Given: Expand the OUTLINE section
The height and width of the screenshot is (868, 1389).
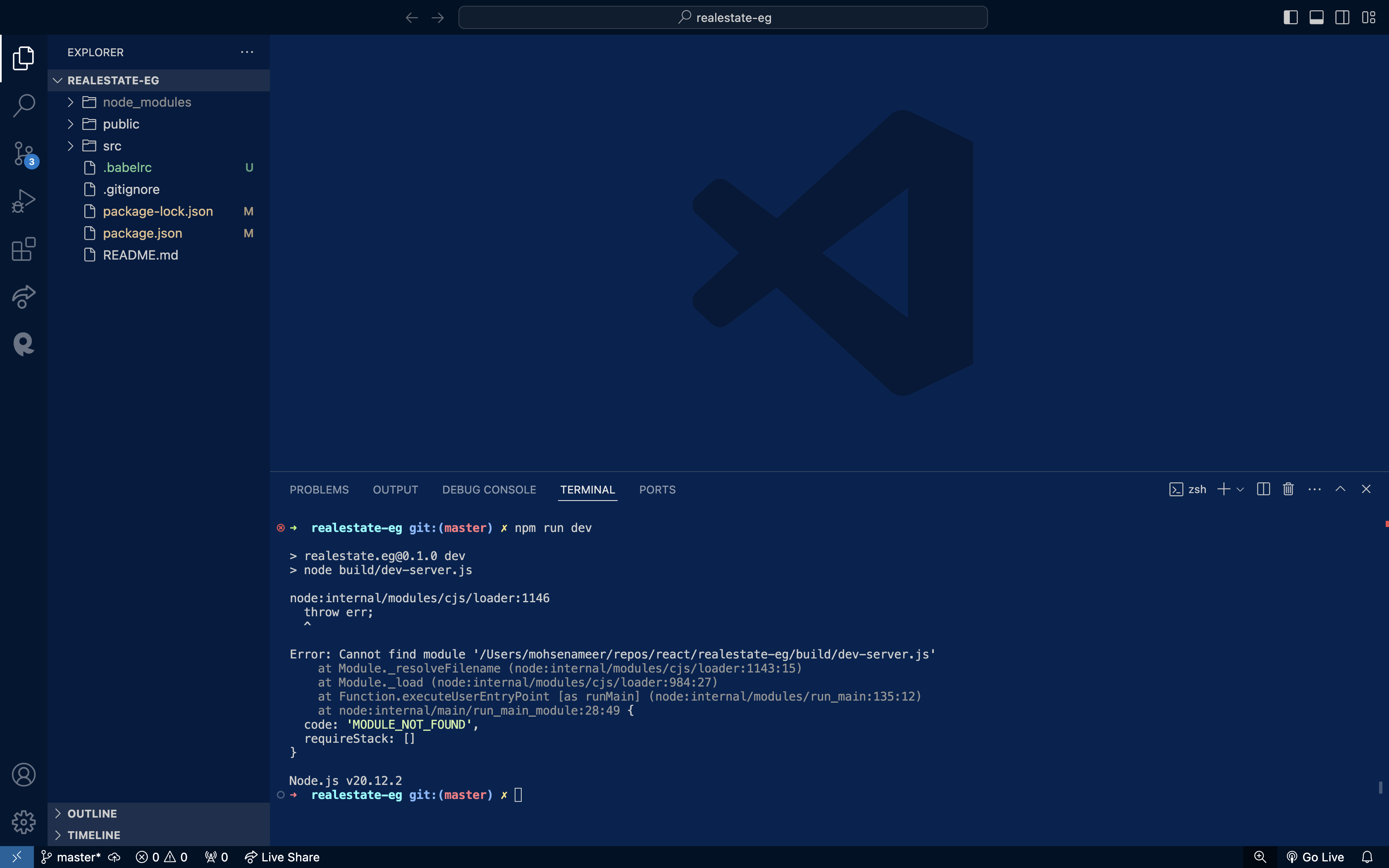Looking at the screenshot, I should [x=159, y=813].
